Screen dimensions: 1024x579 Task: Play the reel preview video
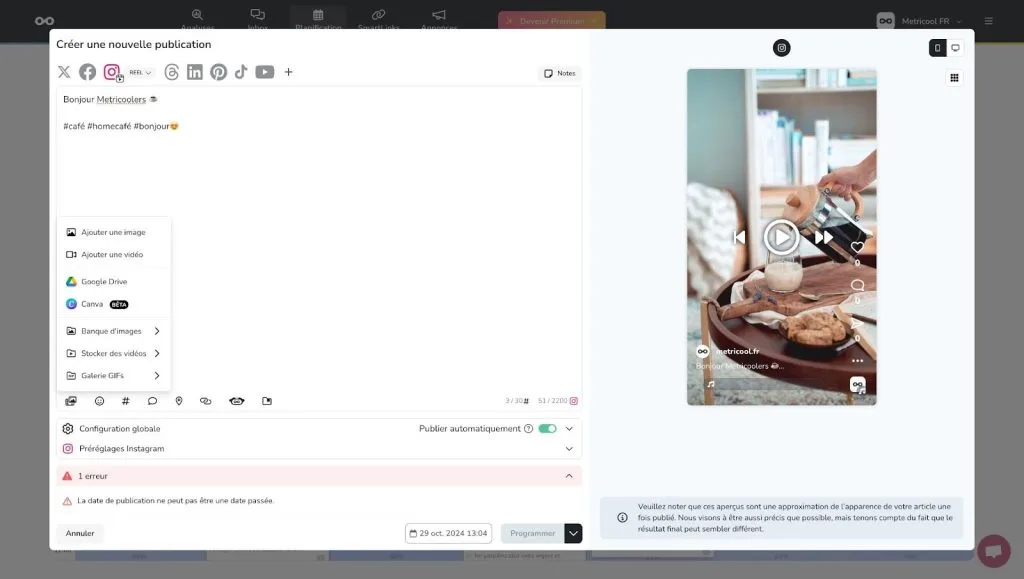[781, 237]
